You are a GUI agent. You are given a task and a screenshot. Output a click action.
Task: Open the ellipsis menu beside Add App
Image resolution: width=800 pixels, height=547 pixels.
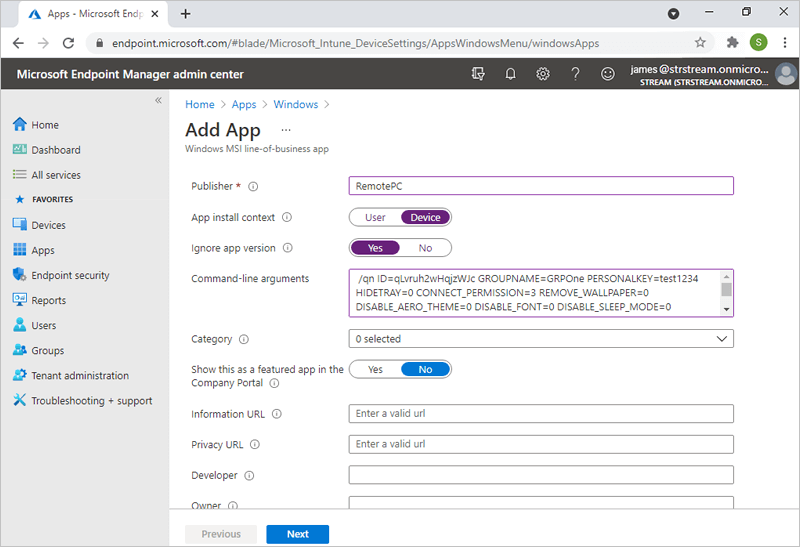pos(285,130)
